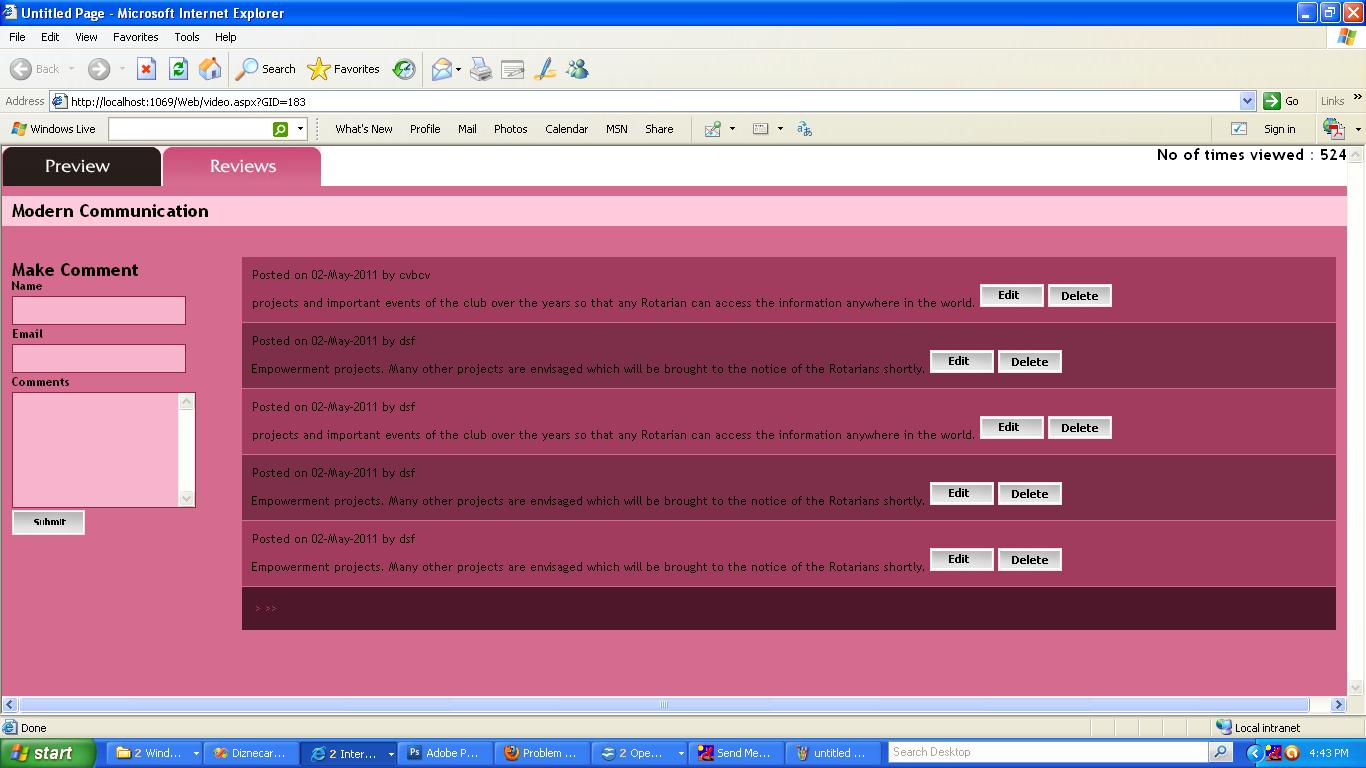The width and height of the screenshot is (1366, 768).
Task: Open the Tools menu
Action: tap(187, 37)
